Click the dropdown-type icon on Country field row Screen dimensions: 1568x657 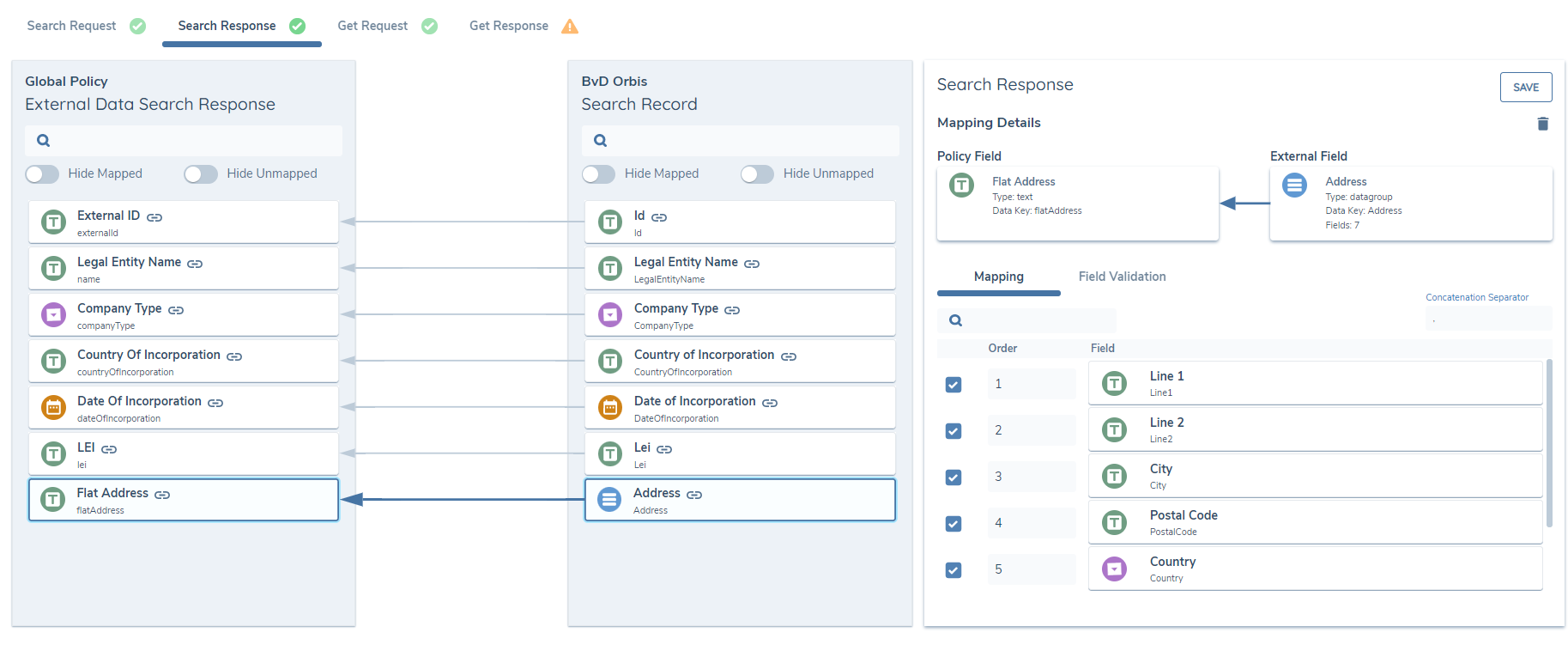tap(1114, 569)
